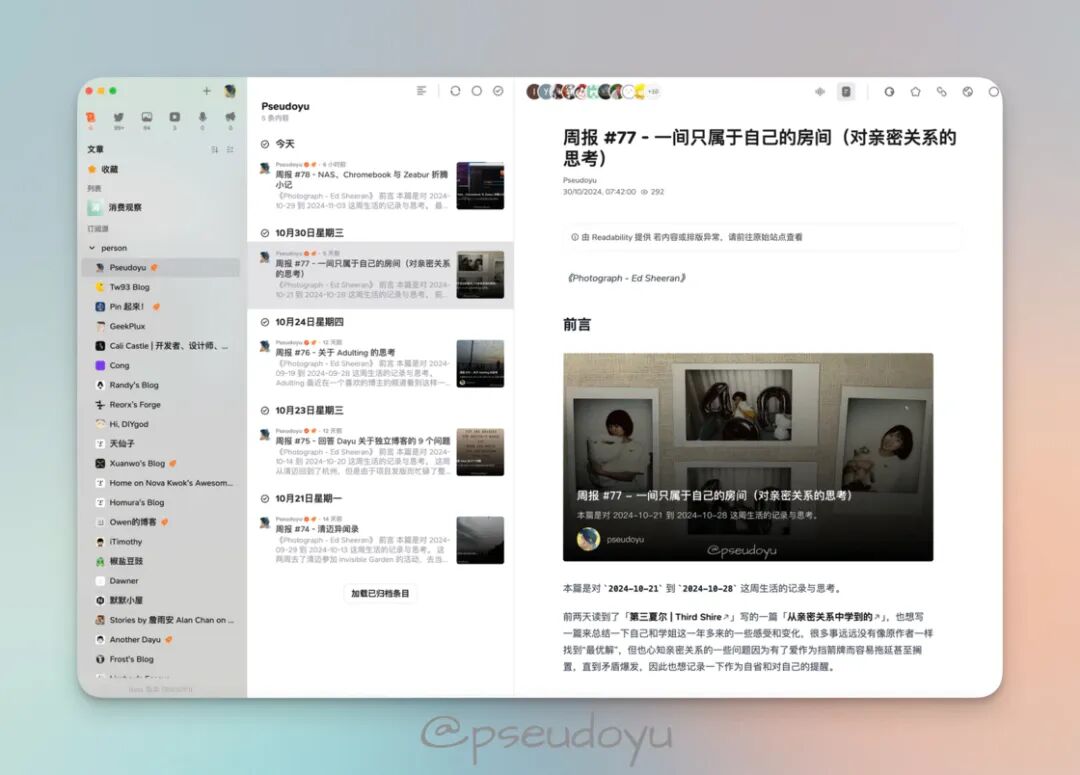Toggle the Readability view button
1080x775 pixels.
pos(846,92)
